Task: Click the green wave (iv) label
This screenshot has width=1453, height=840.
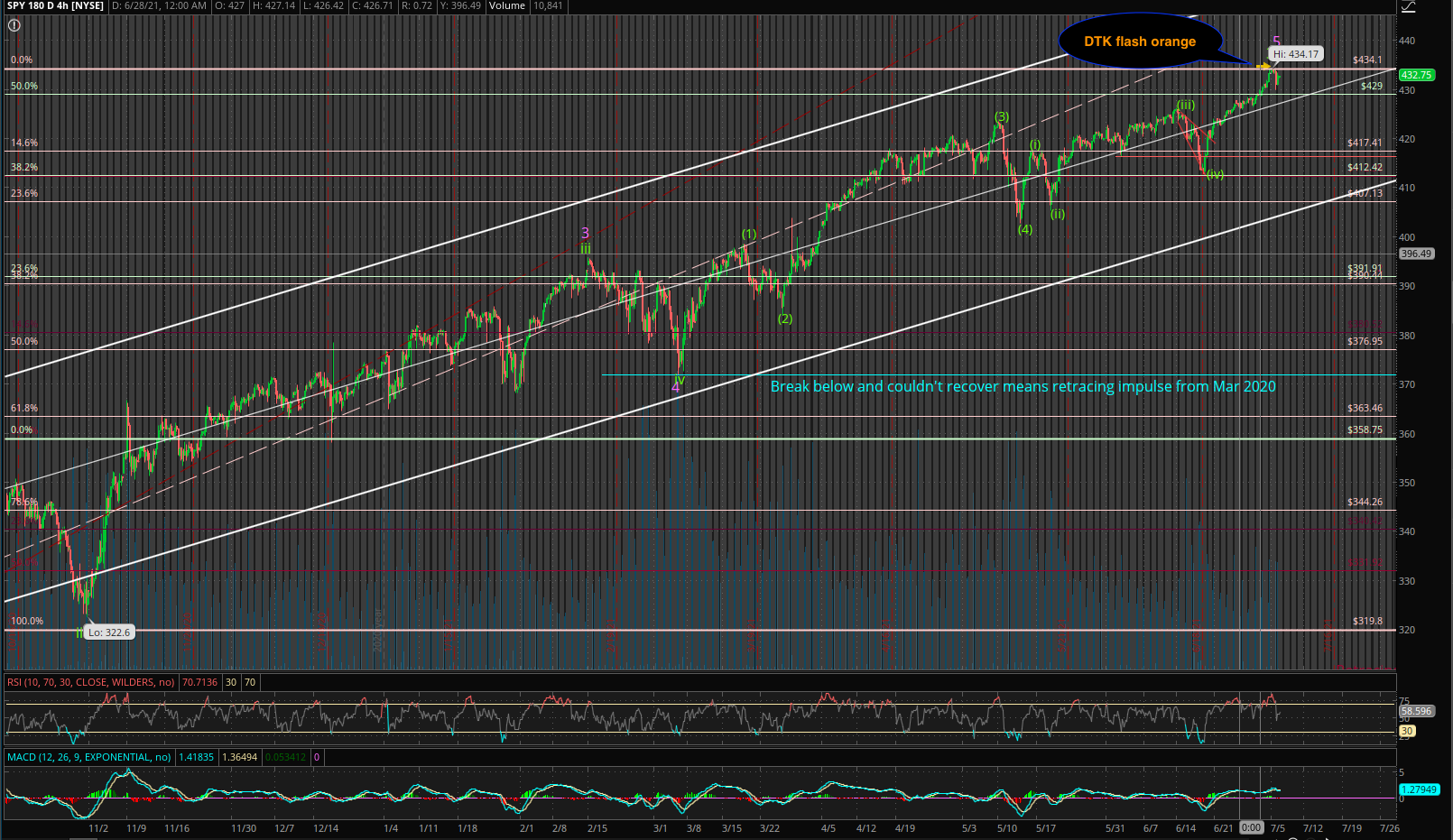Action: pos(1215,174)
